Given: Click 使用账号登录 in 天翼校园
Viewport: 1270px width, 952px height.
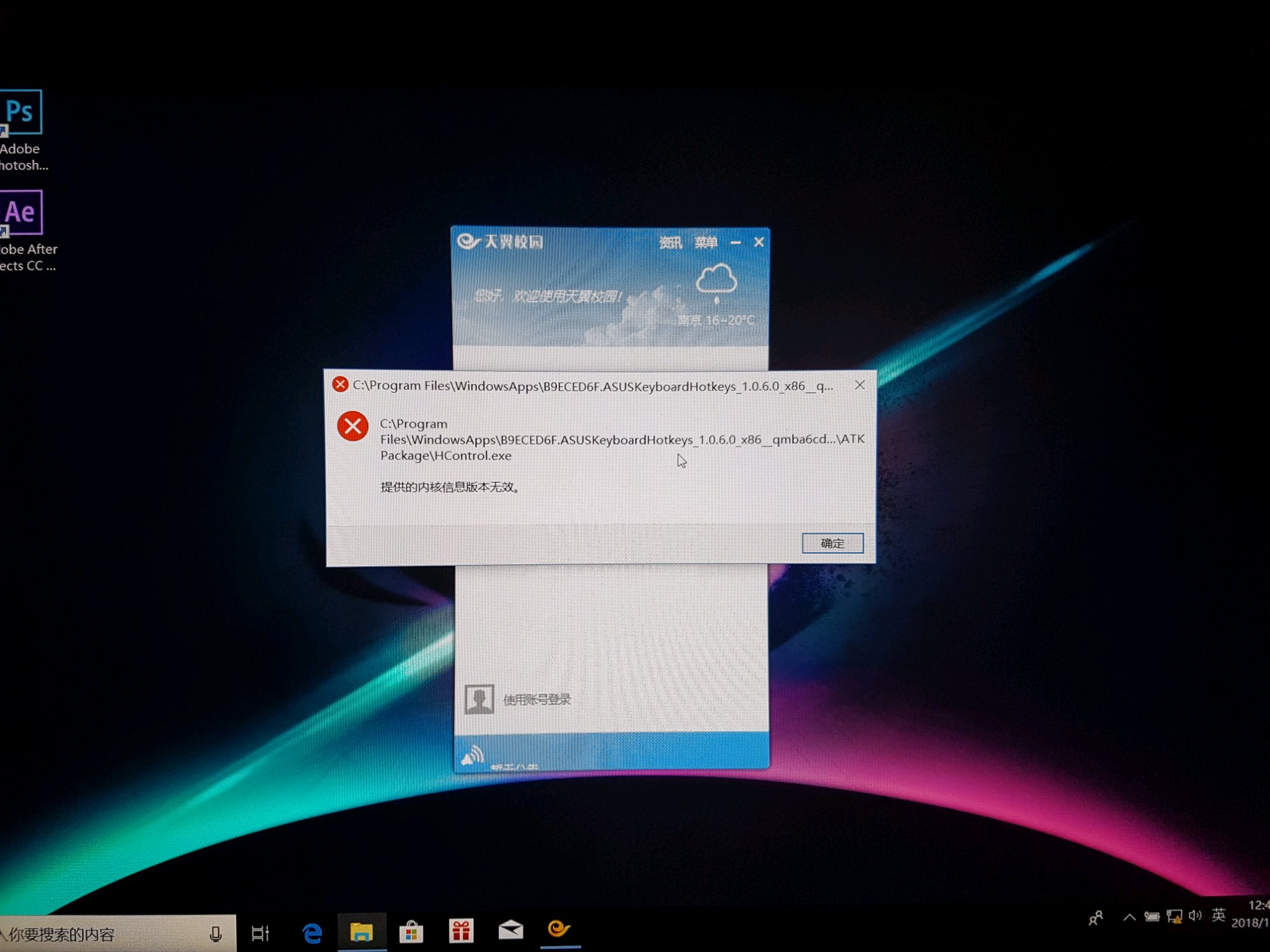Looking at the screenshot, I should coord(537,699).
